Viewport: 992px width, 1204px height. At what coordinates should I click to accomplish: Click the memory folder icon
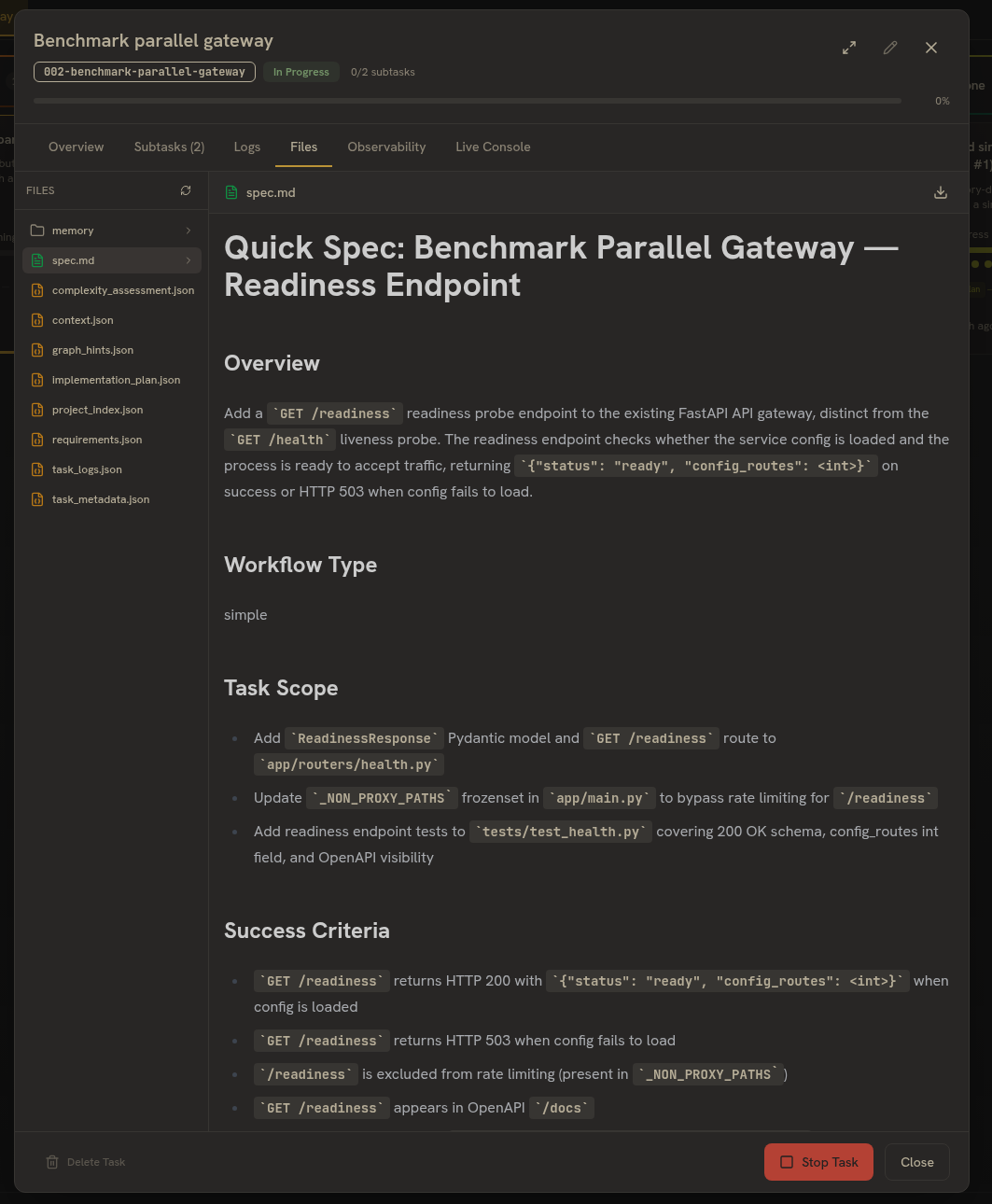click(x=37, y=231)
